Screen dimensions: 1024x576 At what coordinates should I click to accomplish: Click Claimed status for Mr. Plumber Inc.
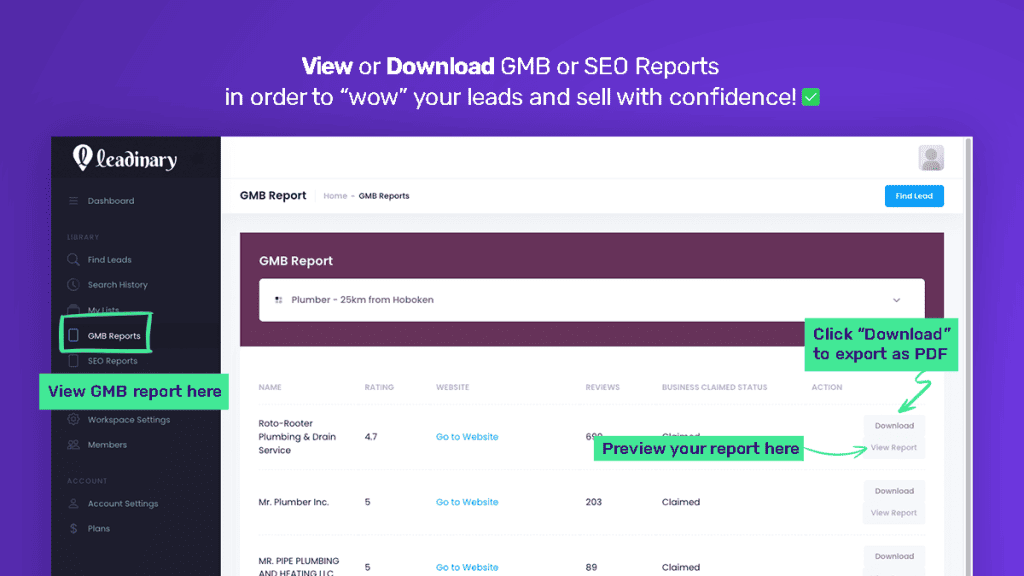[680, 502]
